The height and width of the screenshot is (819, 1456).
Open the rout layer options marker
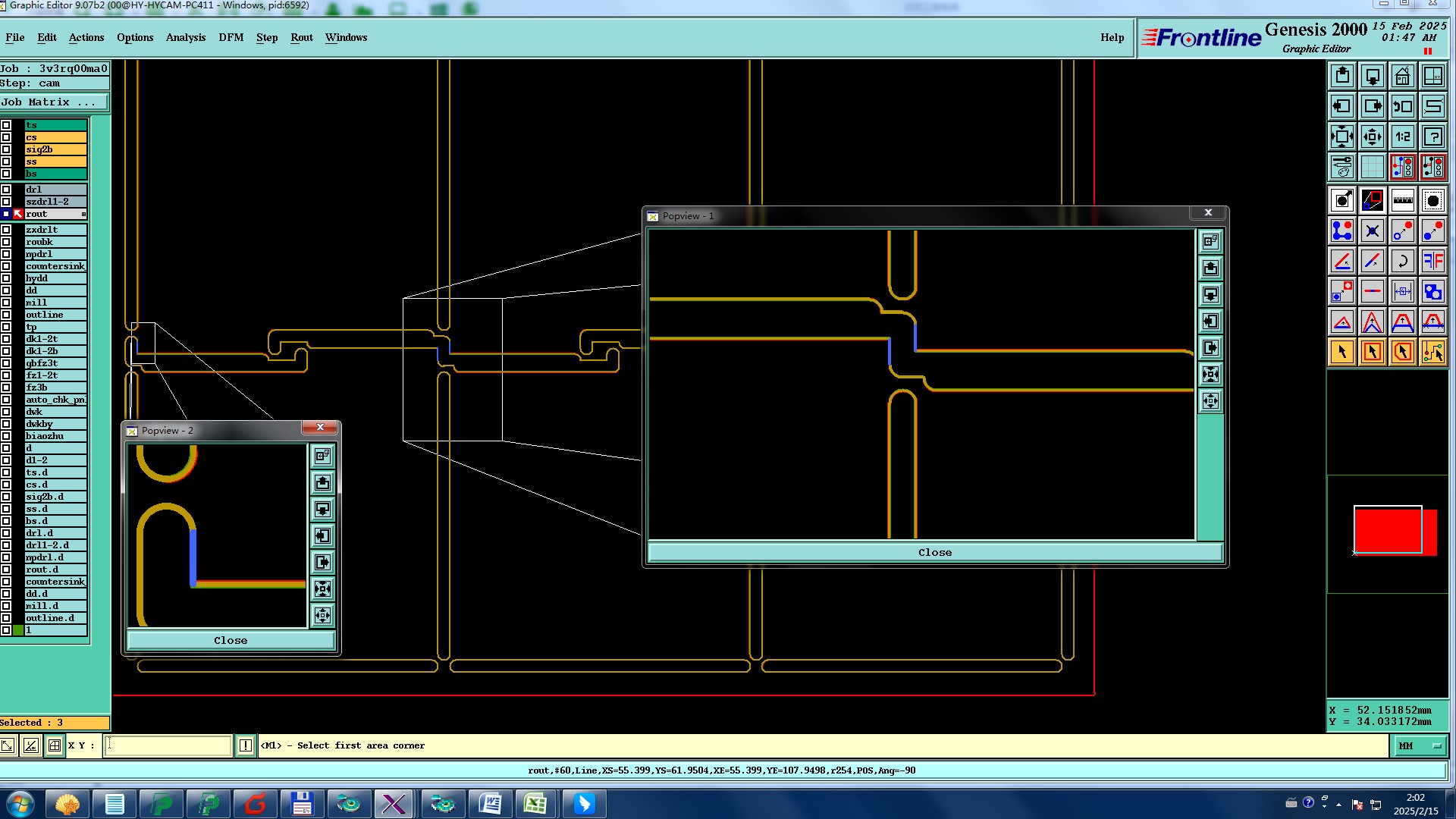[83, 215]
